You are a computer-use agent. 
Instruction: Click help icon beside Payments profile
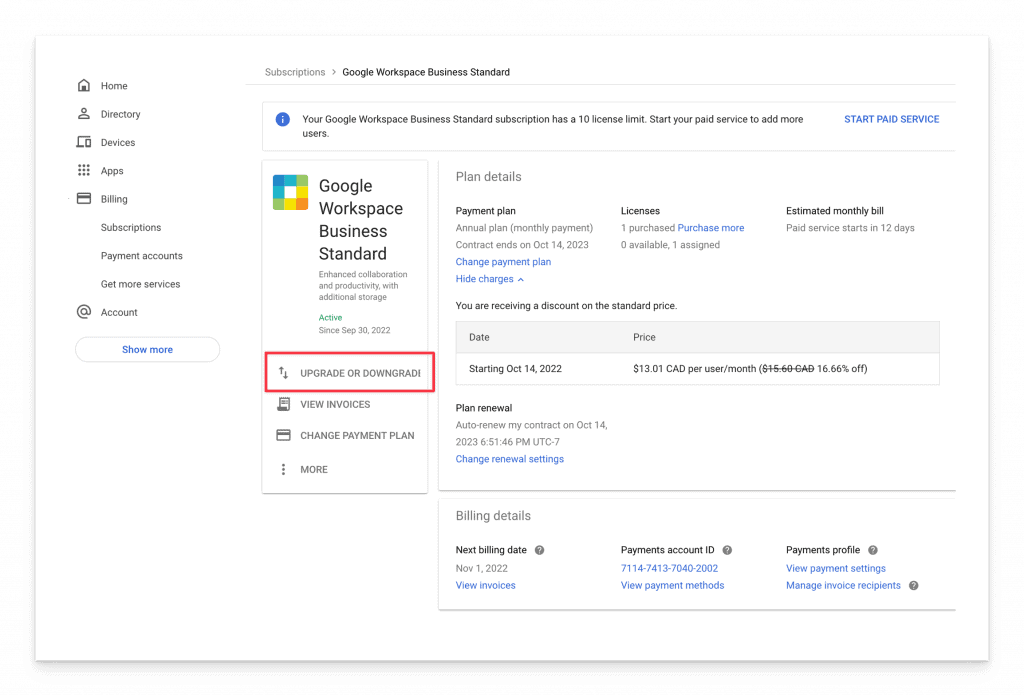(873, 550)
